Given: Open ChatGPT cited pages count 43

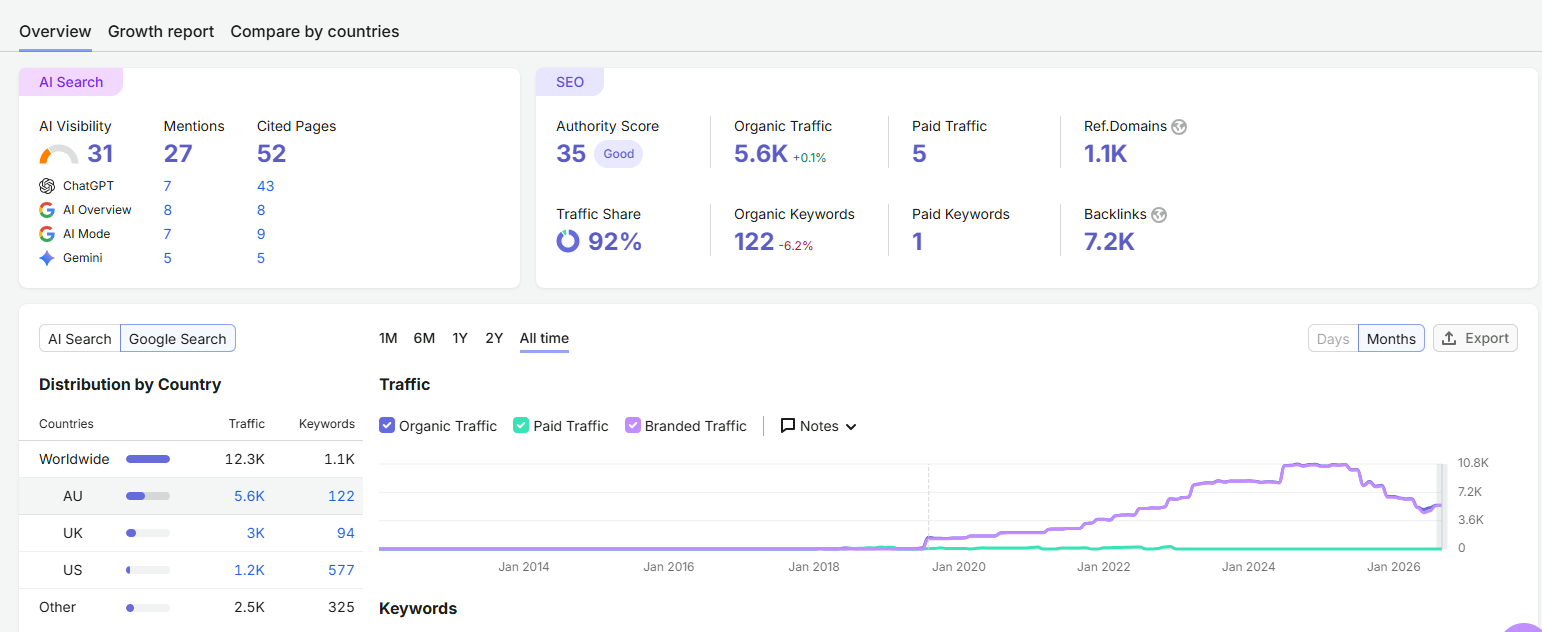Looking at the screenshot, I should click(265, 186).
